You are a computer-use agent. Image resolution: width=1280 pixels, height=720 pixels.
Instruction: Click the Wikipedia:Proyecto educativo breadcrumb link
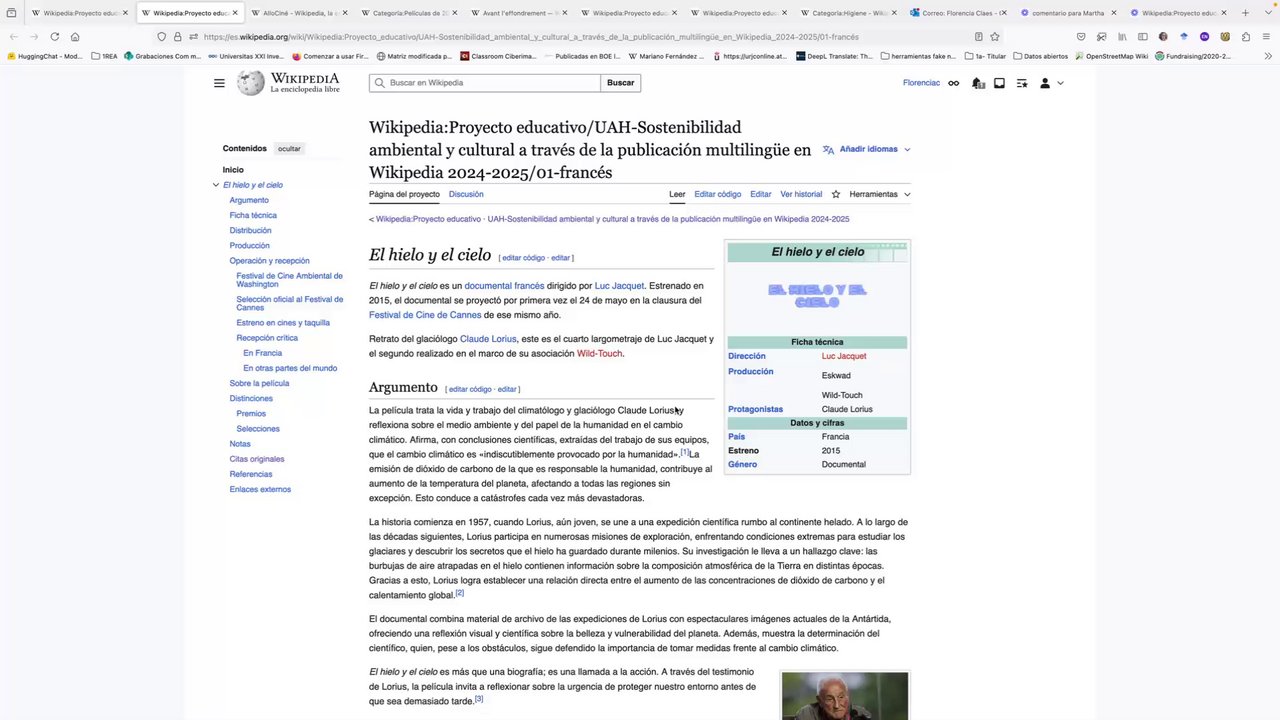[428, 219]
